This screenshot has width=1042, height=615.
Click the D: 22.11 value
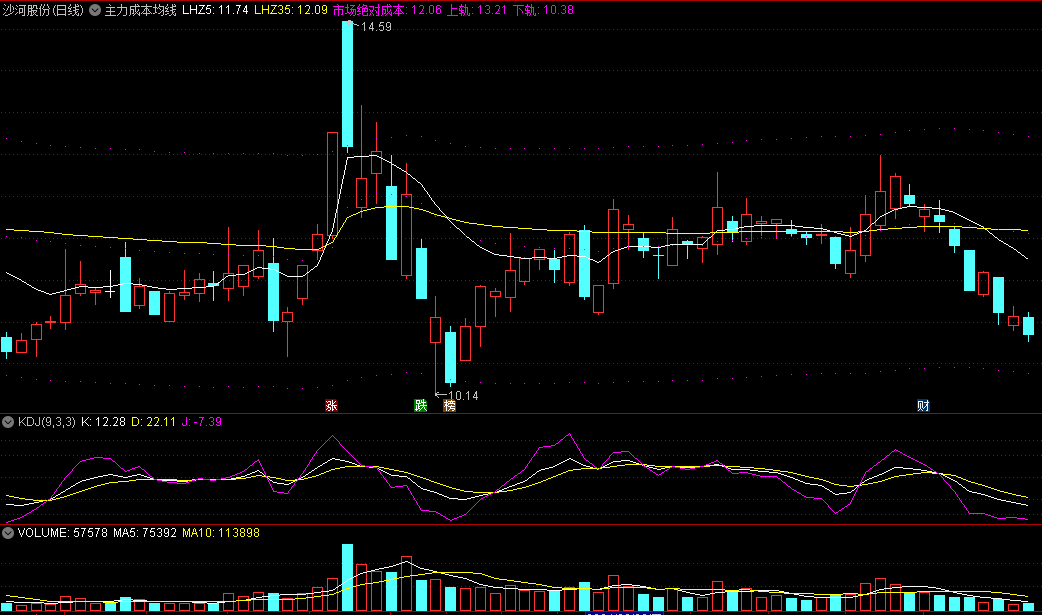pos(154,422)
